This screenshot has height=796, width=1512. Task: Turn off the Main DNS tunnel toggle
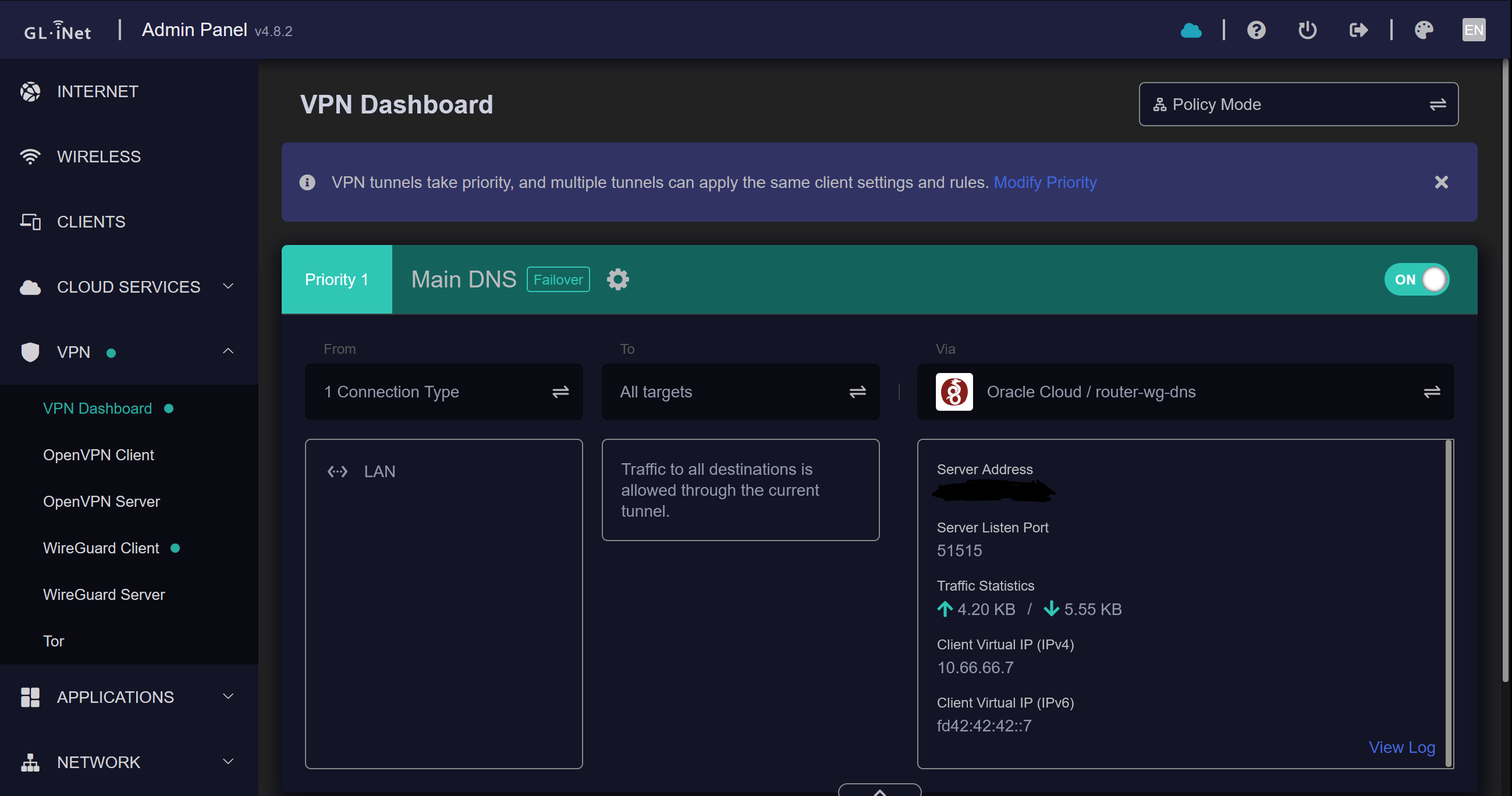click(1417, 279)
